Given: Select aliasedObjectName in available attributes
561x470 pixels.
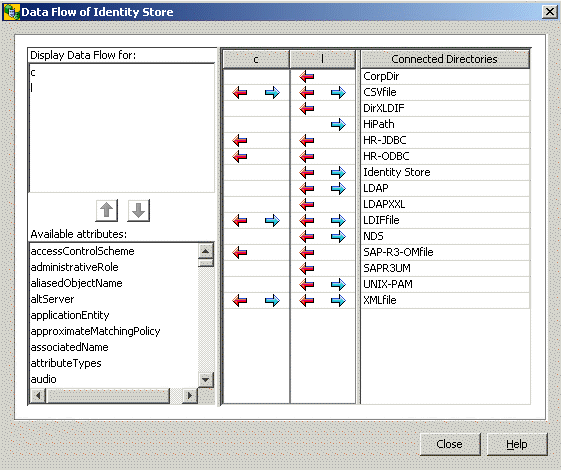Looking at the screenshot, I should point(77,283).
